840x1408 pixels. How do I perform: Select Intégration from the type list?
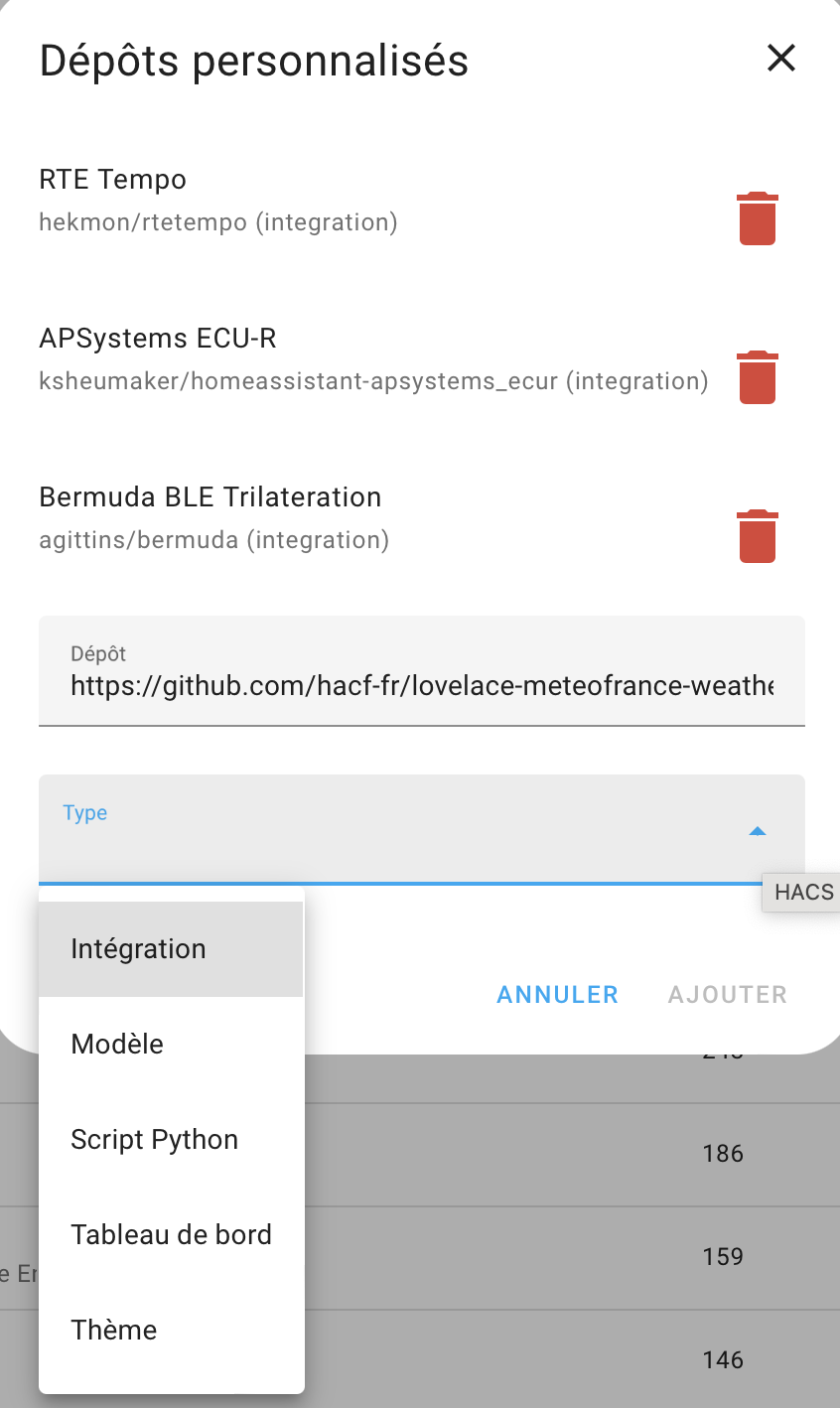171,949
